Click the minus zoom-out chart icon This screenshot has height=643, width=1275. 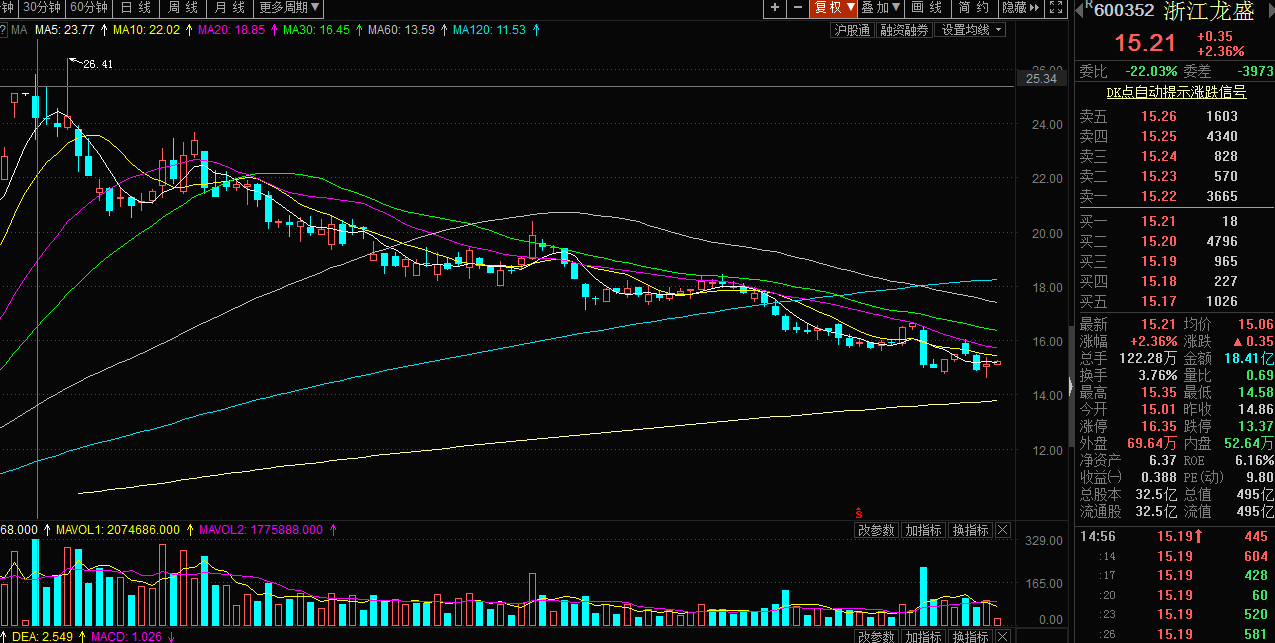tap(797, 8)
